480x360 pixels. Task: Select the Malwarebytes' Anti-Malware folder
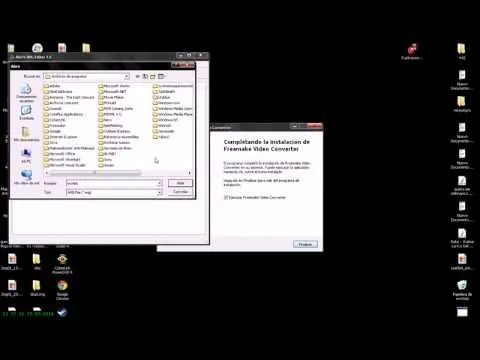69,148
